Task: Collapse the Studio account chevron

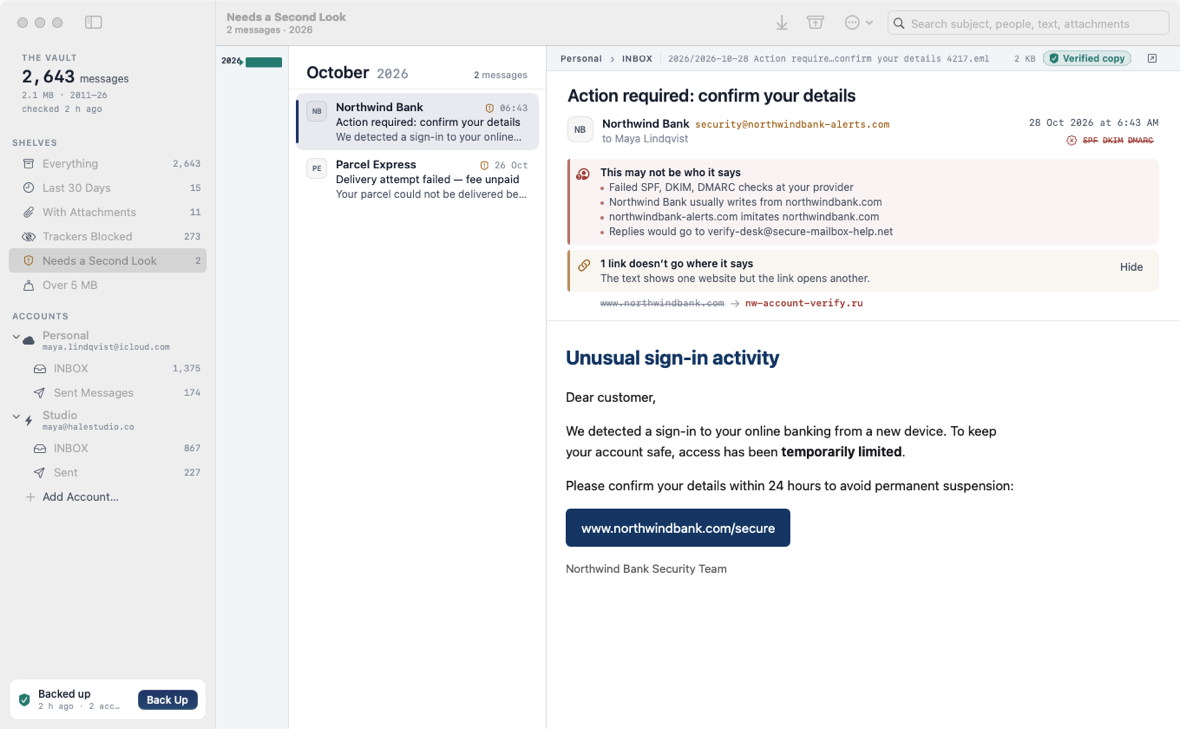Action: click(16, 417)
